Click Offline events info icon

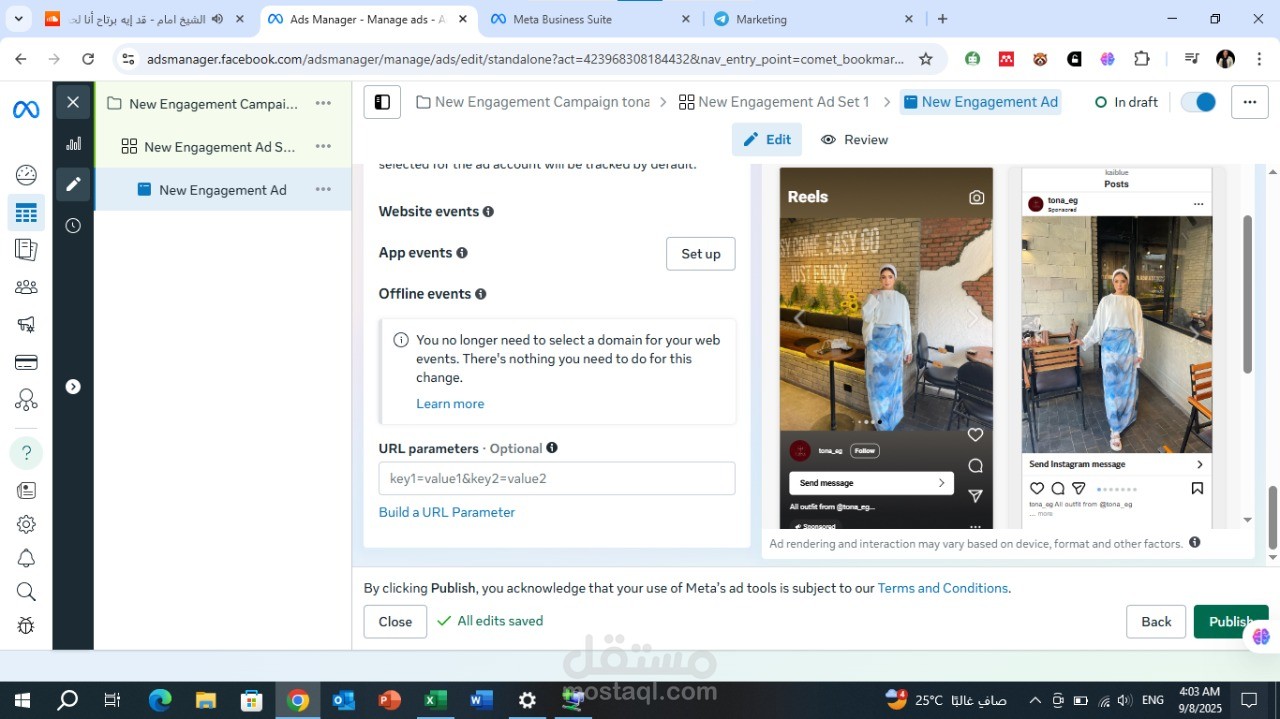(x=481, y=294)
